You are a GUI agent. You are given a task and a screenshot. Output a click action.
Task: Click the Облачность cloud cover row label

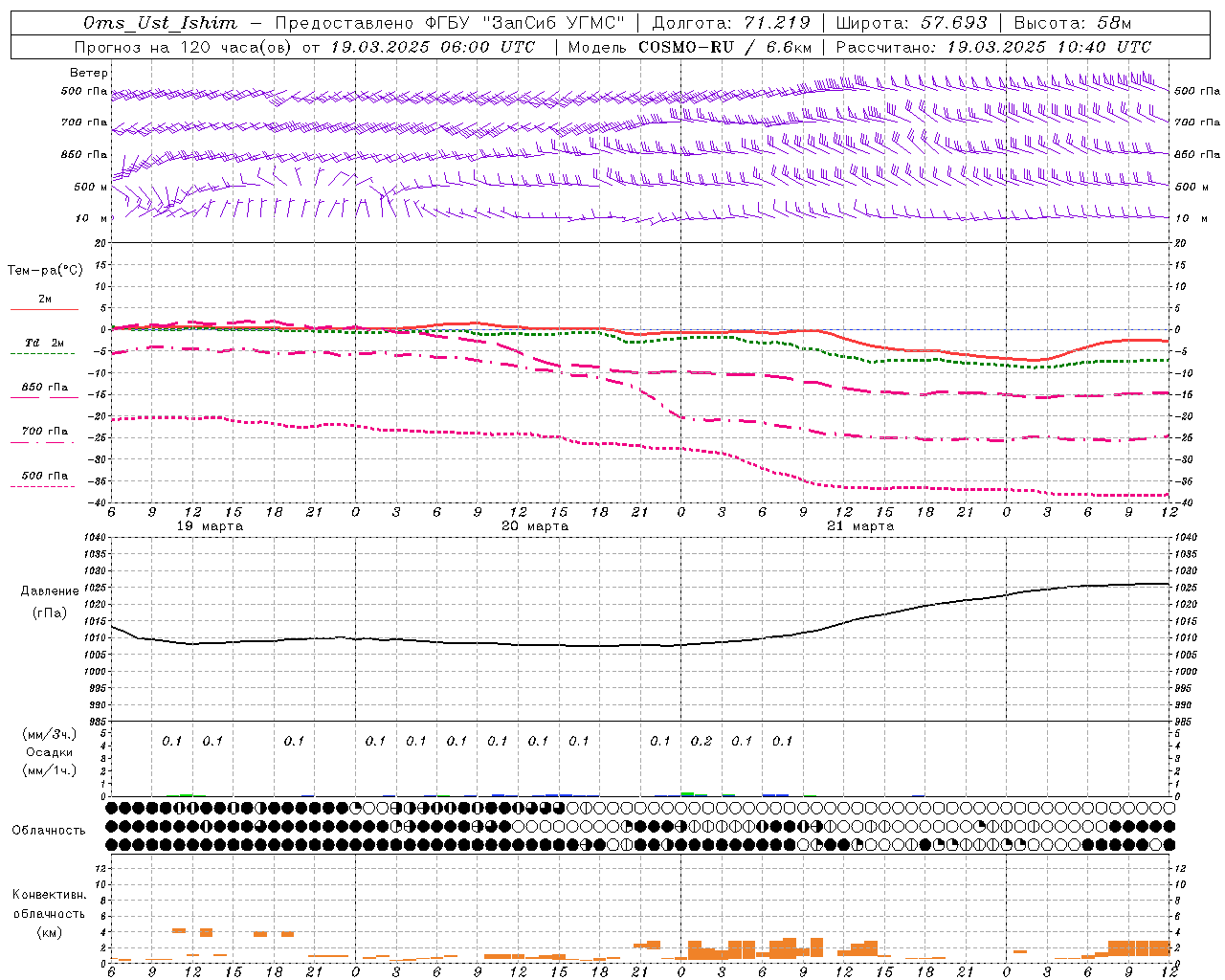pyautogui.click(x=49, y=831)
